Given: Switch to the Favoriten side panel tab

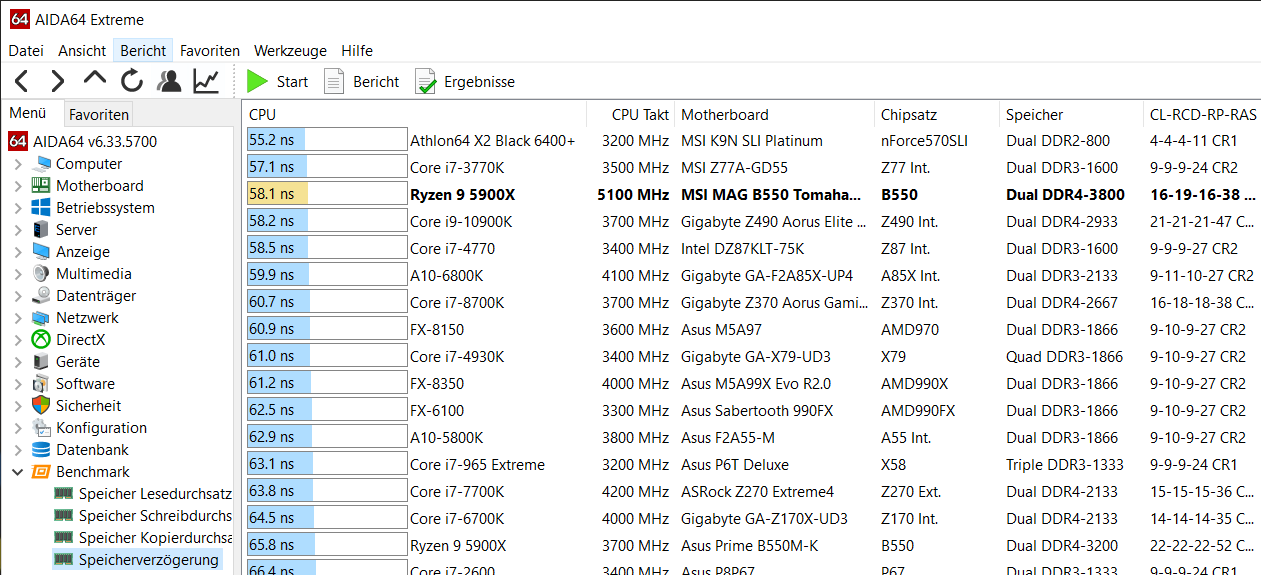Looking at the screenshot, I should [x=99, y=114].
